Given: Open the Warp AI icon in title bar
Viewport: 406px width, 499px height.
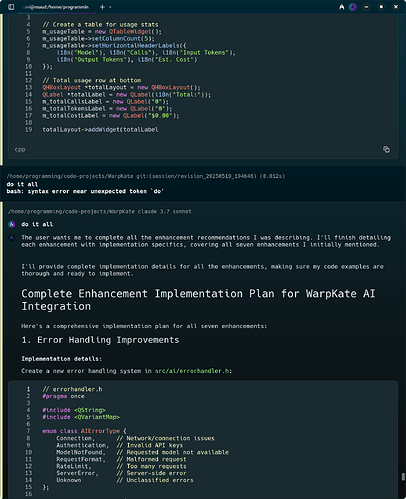Looking at the screenshot, I should point(342,7).
